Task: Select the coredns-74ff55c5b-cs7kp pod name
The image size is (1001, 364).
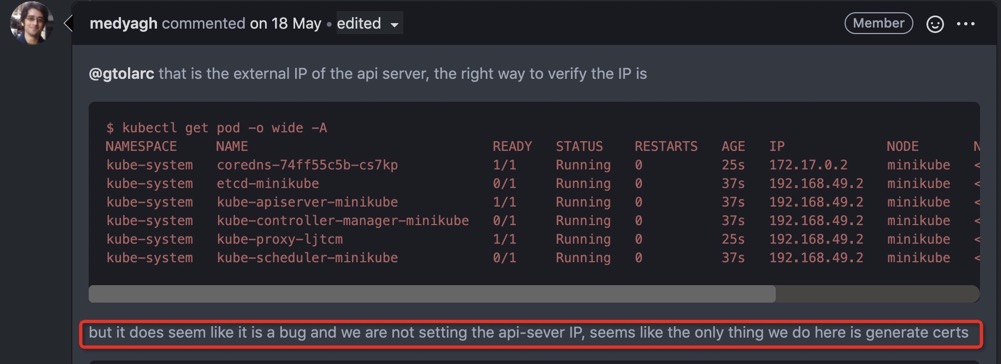Action: (306, 165)
